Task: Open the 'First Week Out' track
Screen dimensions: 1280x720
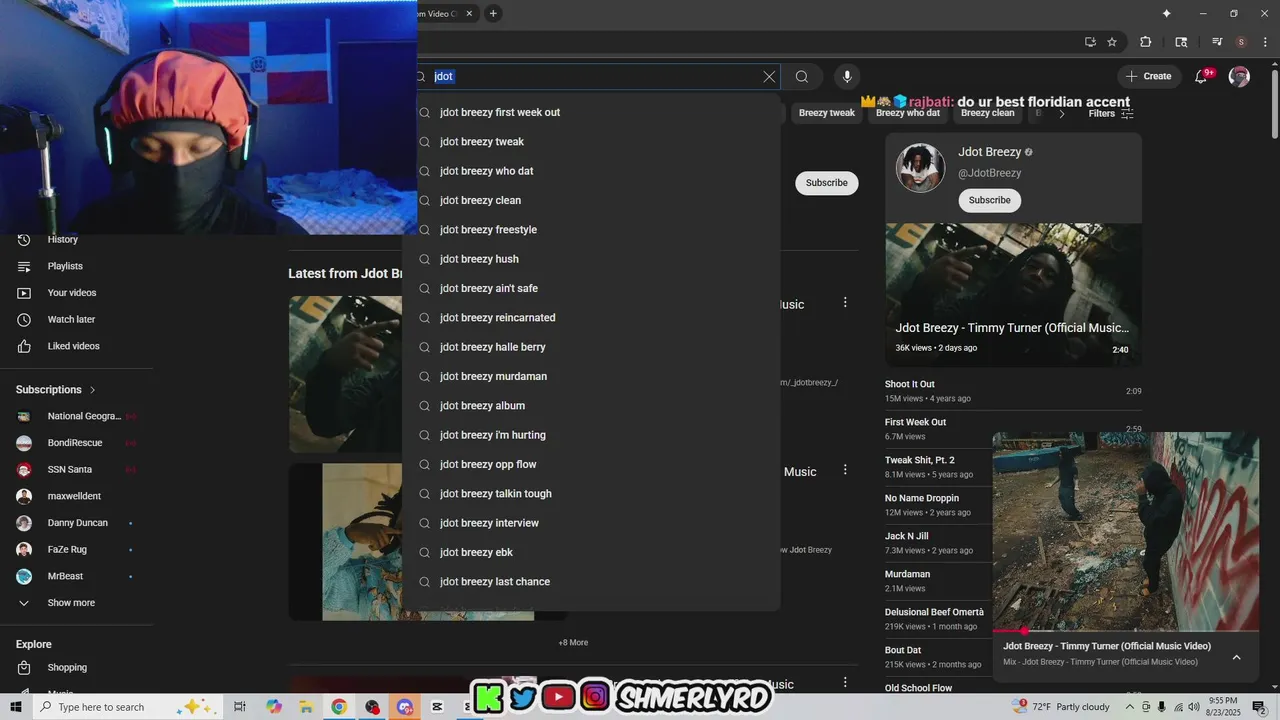Action: click(x=915, y=422)
